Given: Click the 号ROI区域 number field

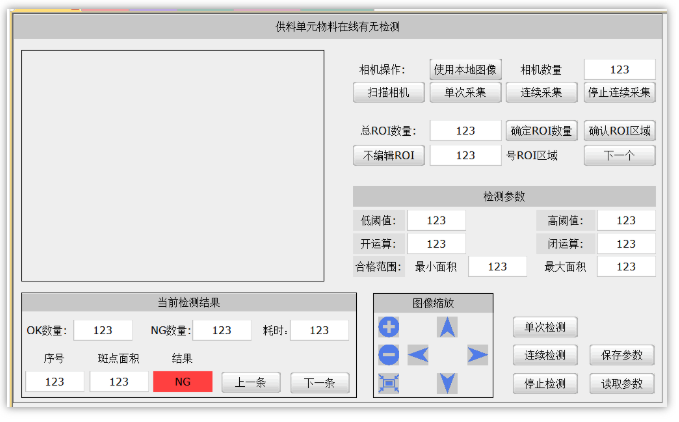Looking at the screenshot, I should (x=466, y=155).
